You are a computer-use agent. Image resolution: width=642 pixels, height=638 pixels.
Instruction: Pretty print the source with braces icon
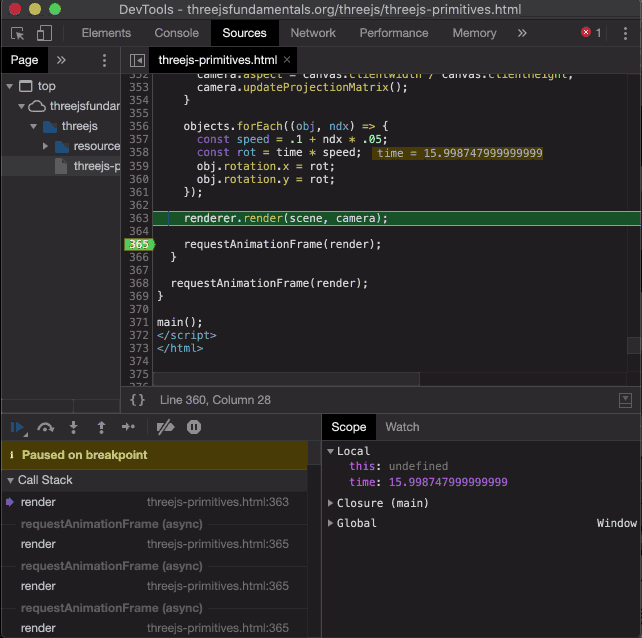[x=137, y=400]
